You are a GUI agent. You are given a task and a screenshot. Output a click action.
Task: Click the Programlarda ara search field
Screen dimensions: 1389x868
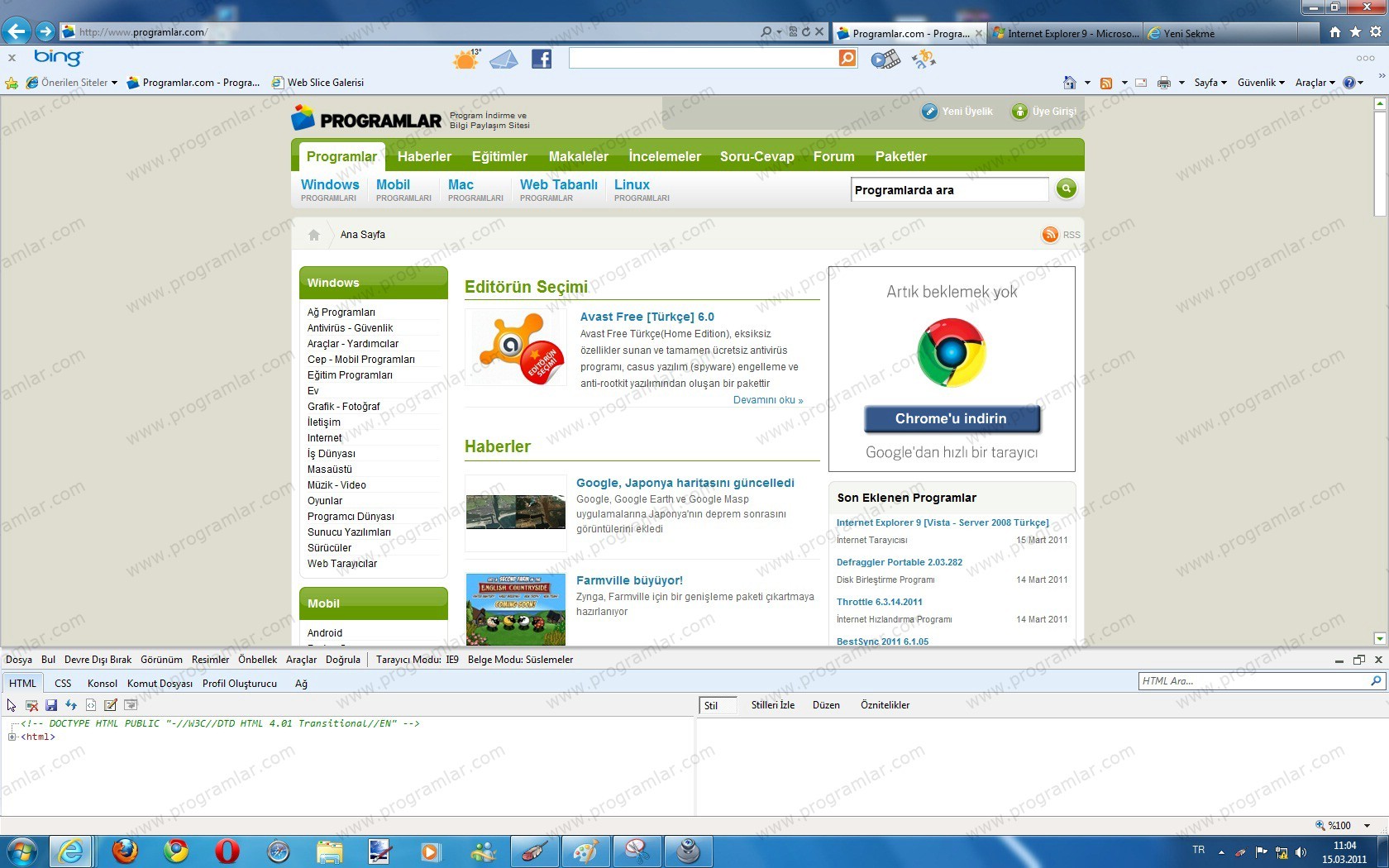coord(949,189)
